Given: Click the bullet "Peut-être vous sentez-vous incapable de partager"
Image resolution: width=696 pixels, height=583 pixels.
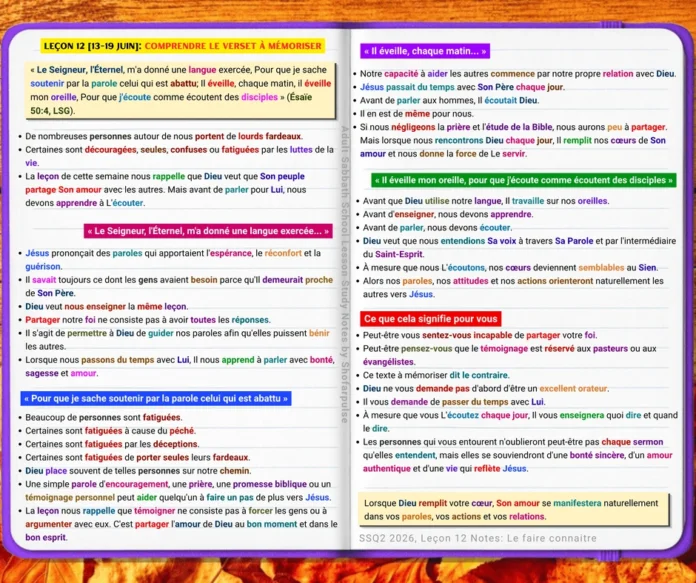Looking at the screenshot, I should [480, 335].
